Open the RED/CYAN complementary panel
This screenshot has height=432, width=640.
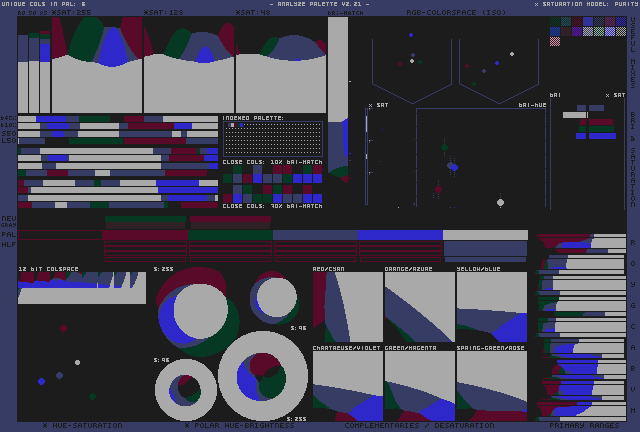(x=348, y=307)
